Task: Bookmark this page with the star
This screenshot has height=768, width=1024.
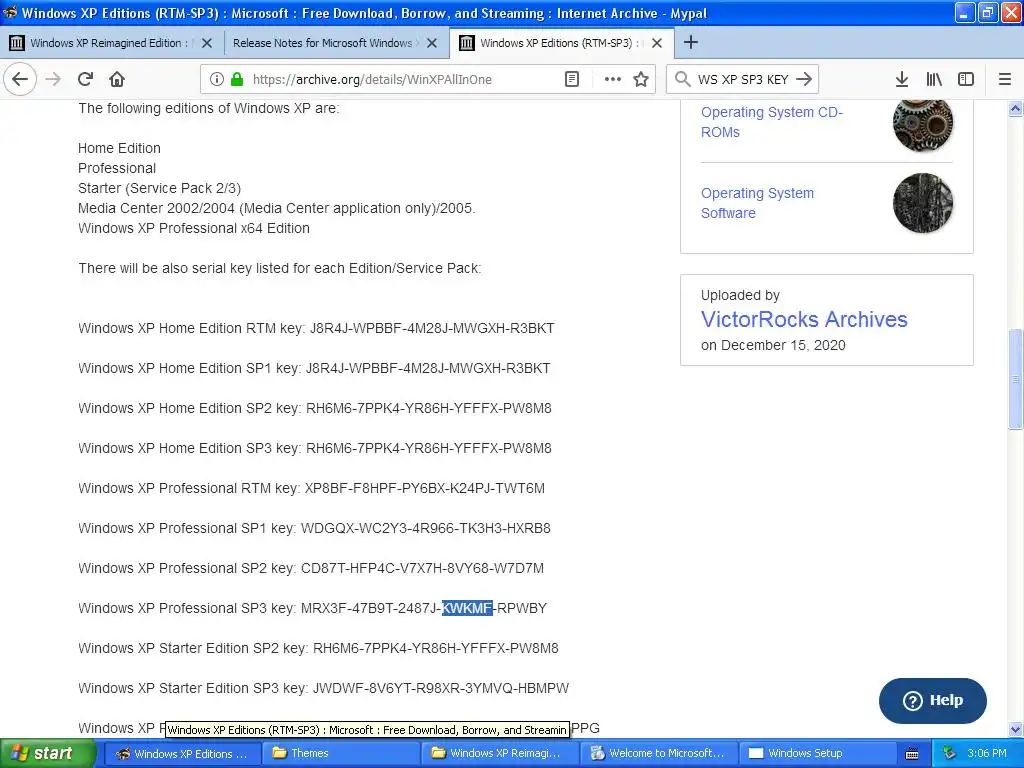Action: tap(641, 79)
